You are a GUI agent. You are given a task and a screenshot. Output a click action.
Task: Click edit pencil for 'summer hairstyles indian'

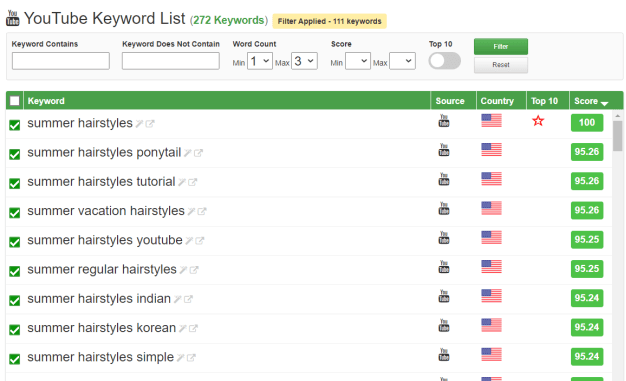(178, 299)
